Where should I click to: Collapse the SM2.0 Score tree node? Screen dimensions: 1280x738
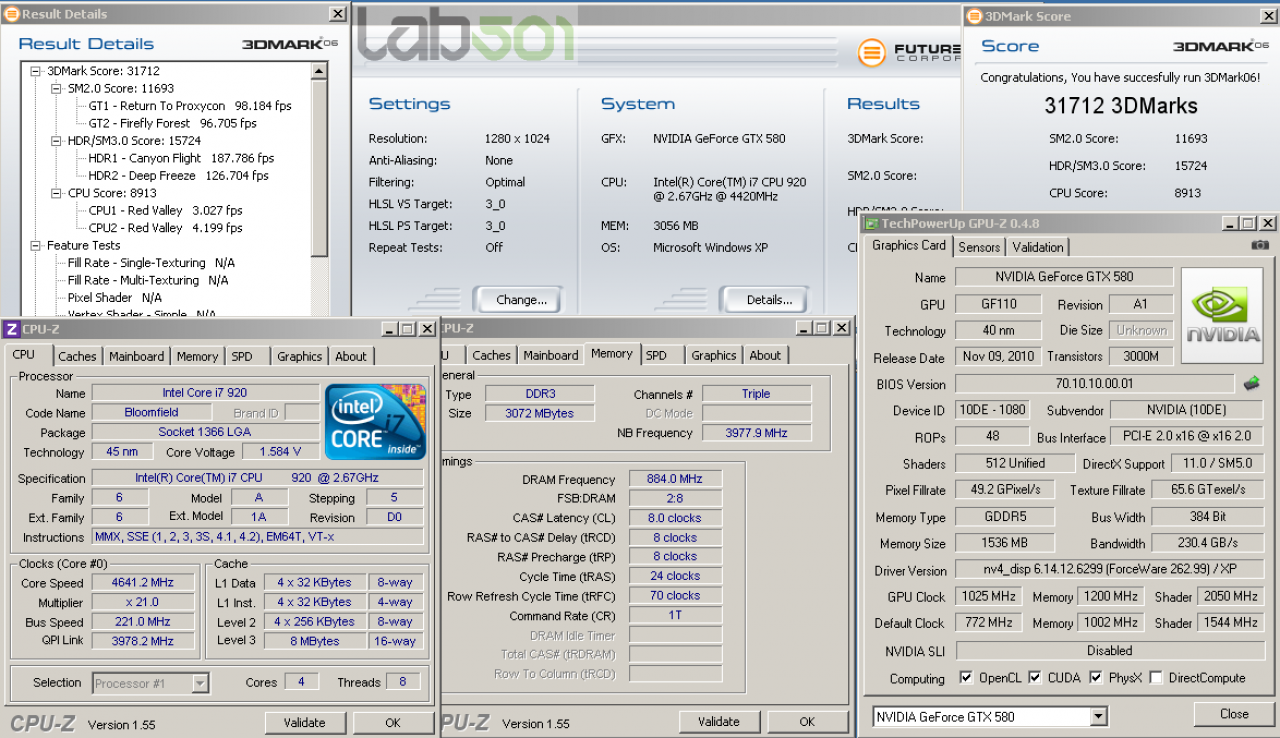point(57,88)
